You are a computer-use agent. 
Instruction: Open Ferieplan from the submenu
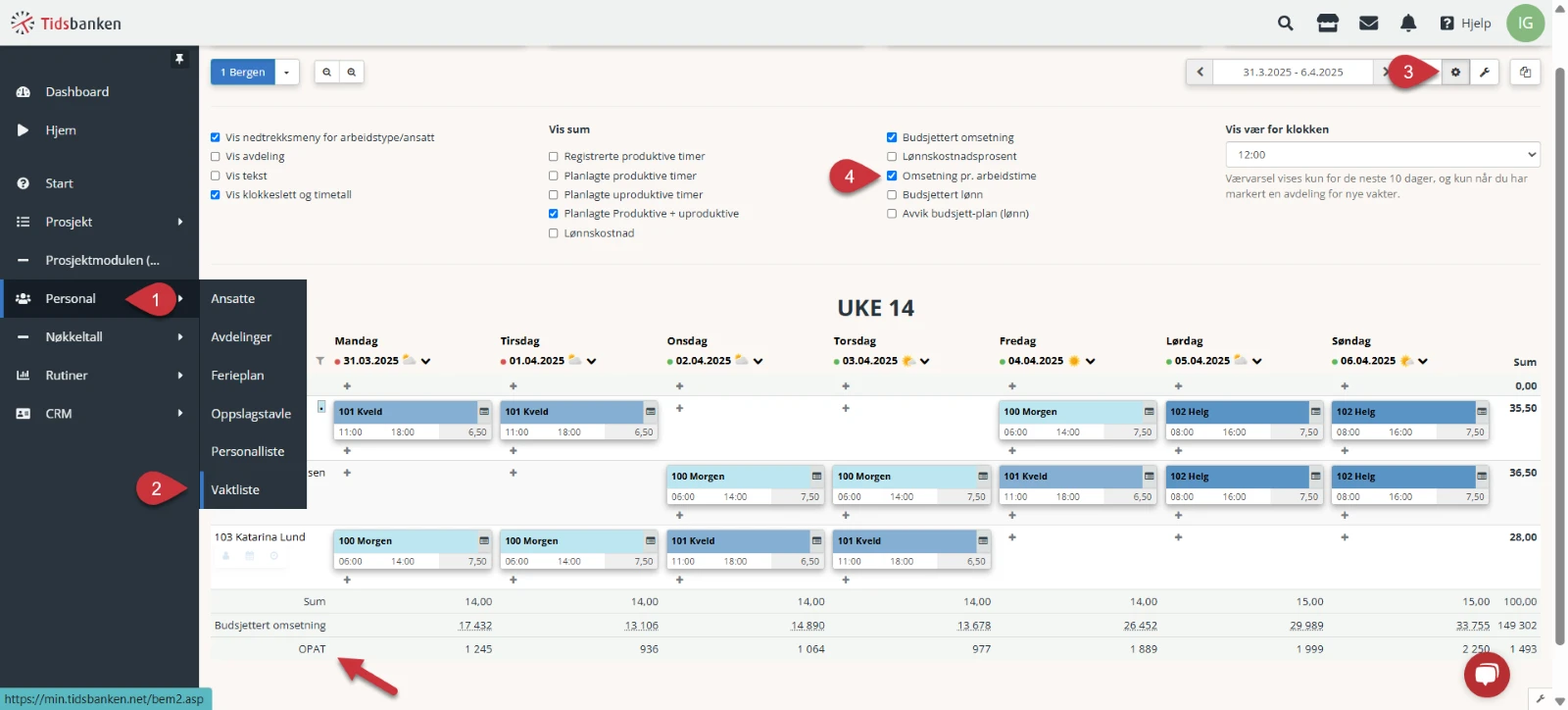[x=237, y=376]
